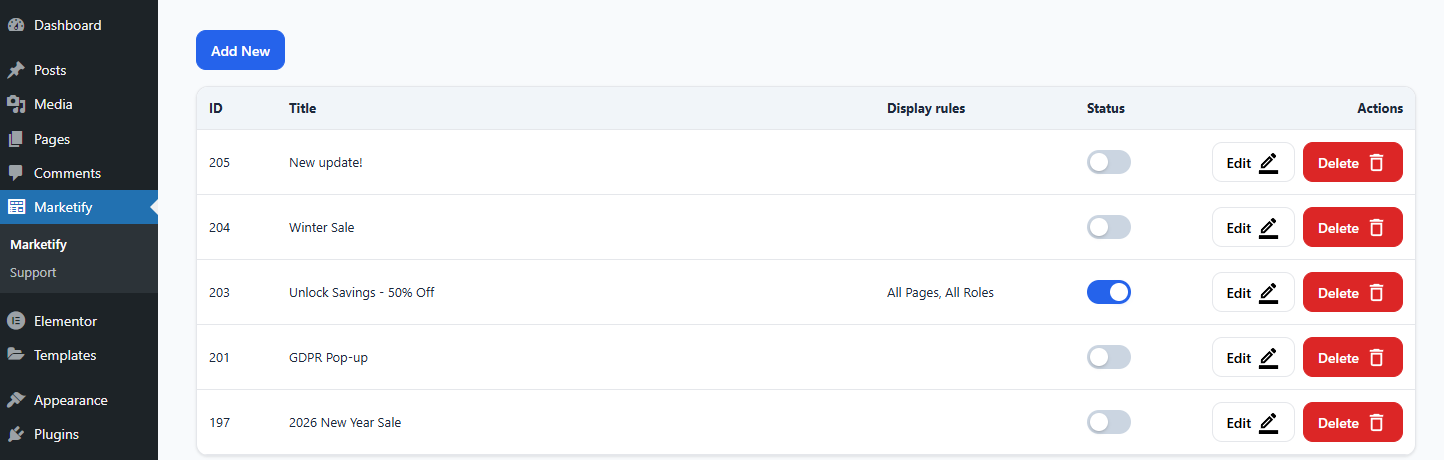This screenshot has width=1444, height=460.
Task: Click the Comments speech bubble icon
Action: (x=16, y=173)
